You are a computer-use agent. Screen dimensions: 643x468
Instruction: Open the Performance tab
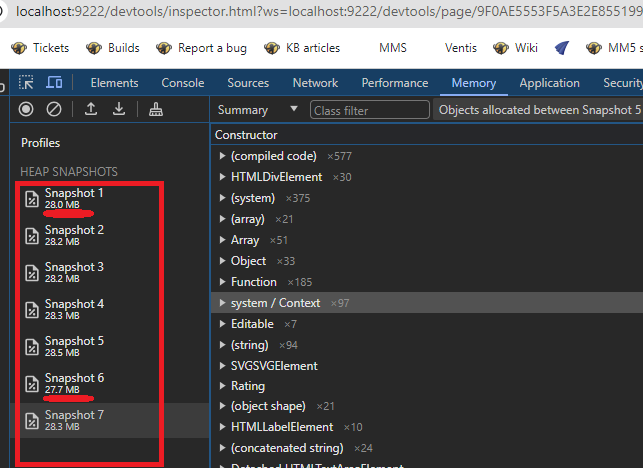[394, 83]
